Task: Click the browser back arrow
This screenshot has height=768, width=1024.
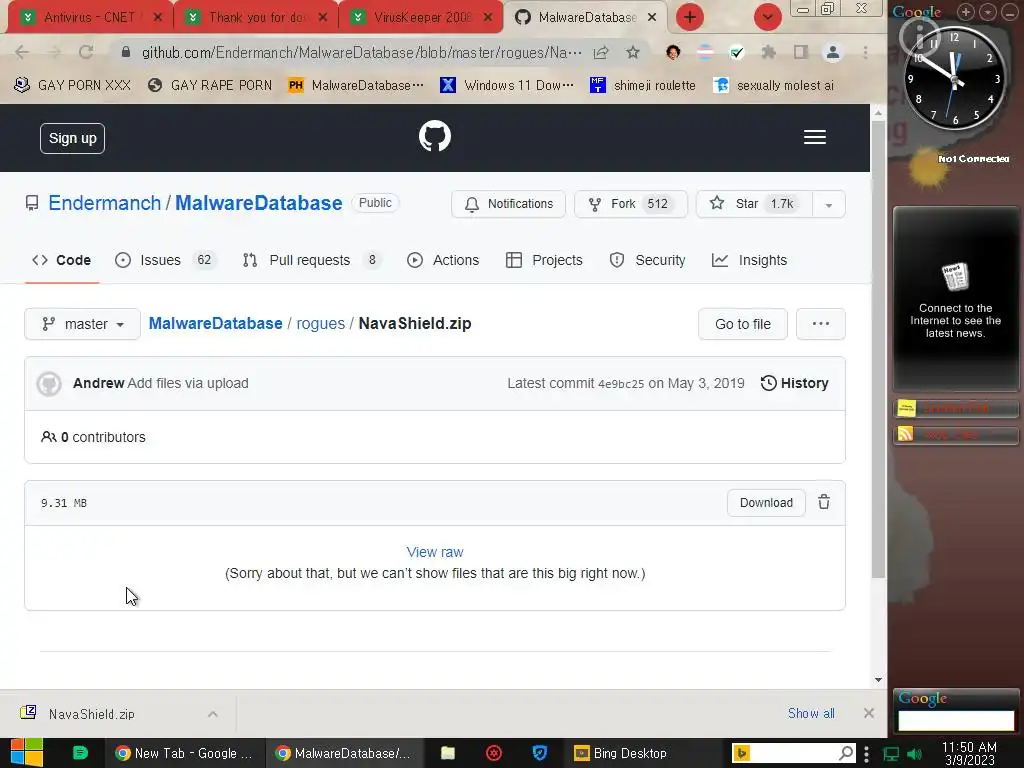Action: pos(22,52)
